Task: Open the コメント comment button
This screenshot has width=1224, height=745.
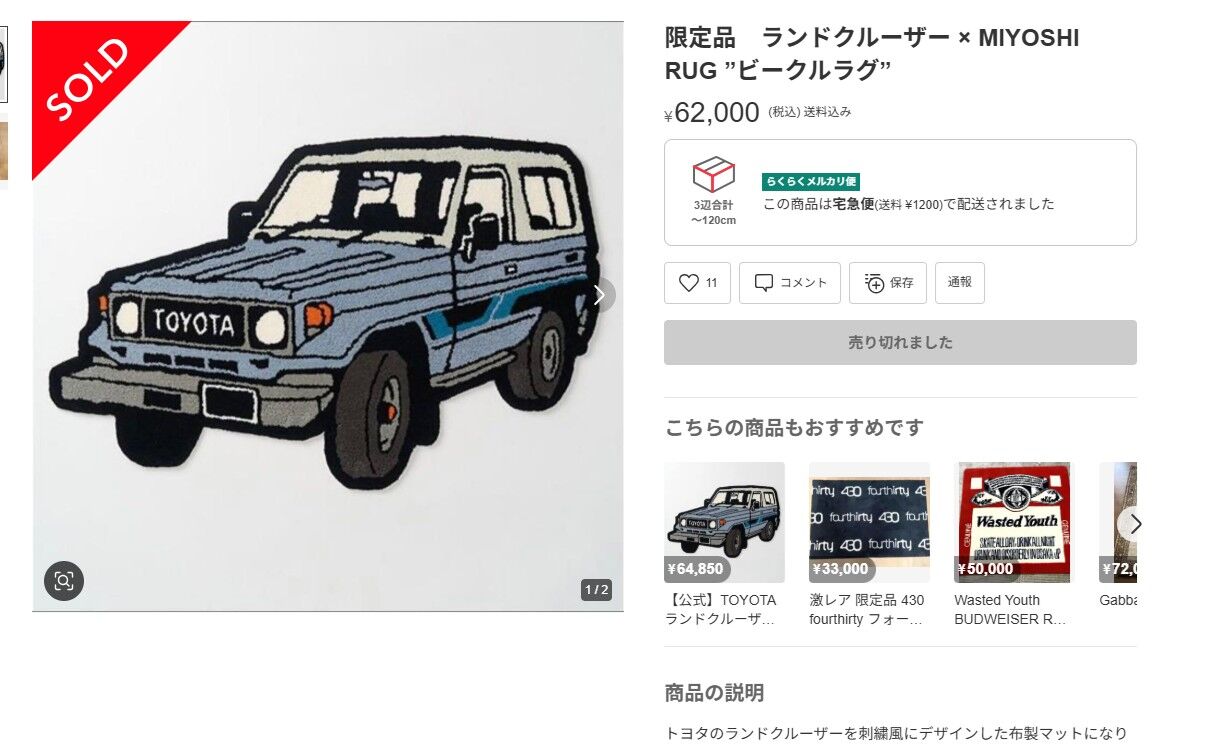Action: click(790, 283)
